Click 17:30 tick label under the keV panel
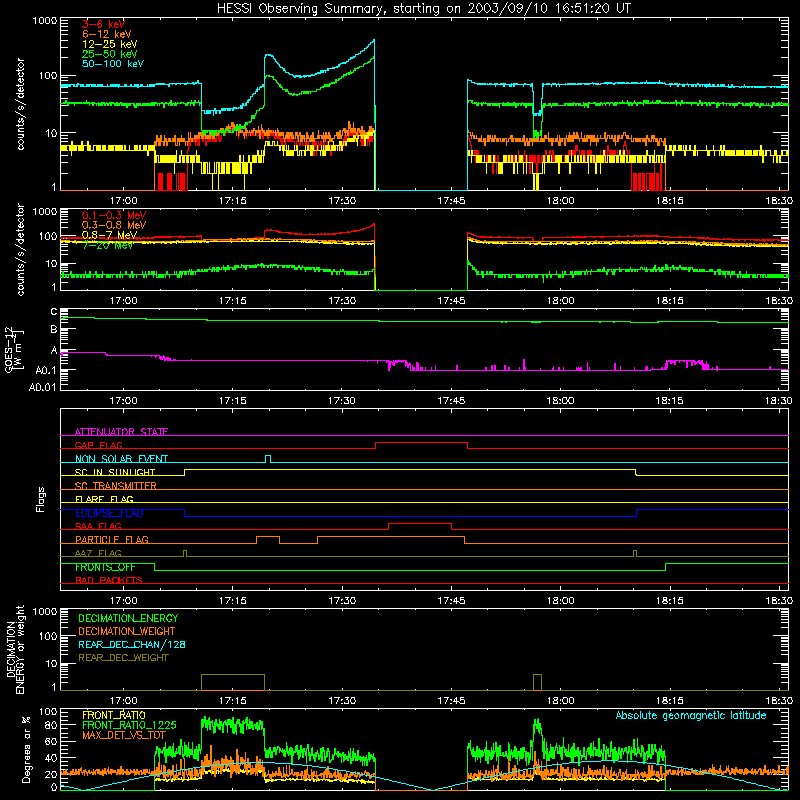The height and width of the screenshot is (800, 800). tap(342, 201)
